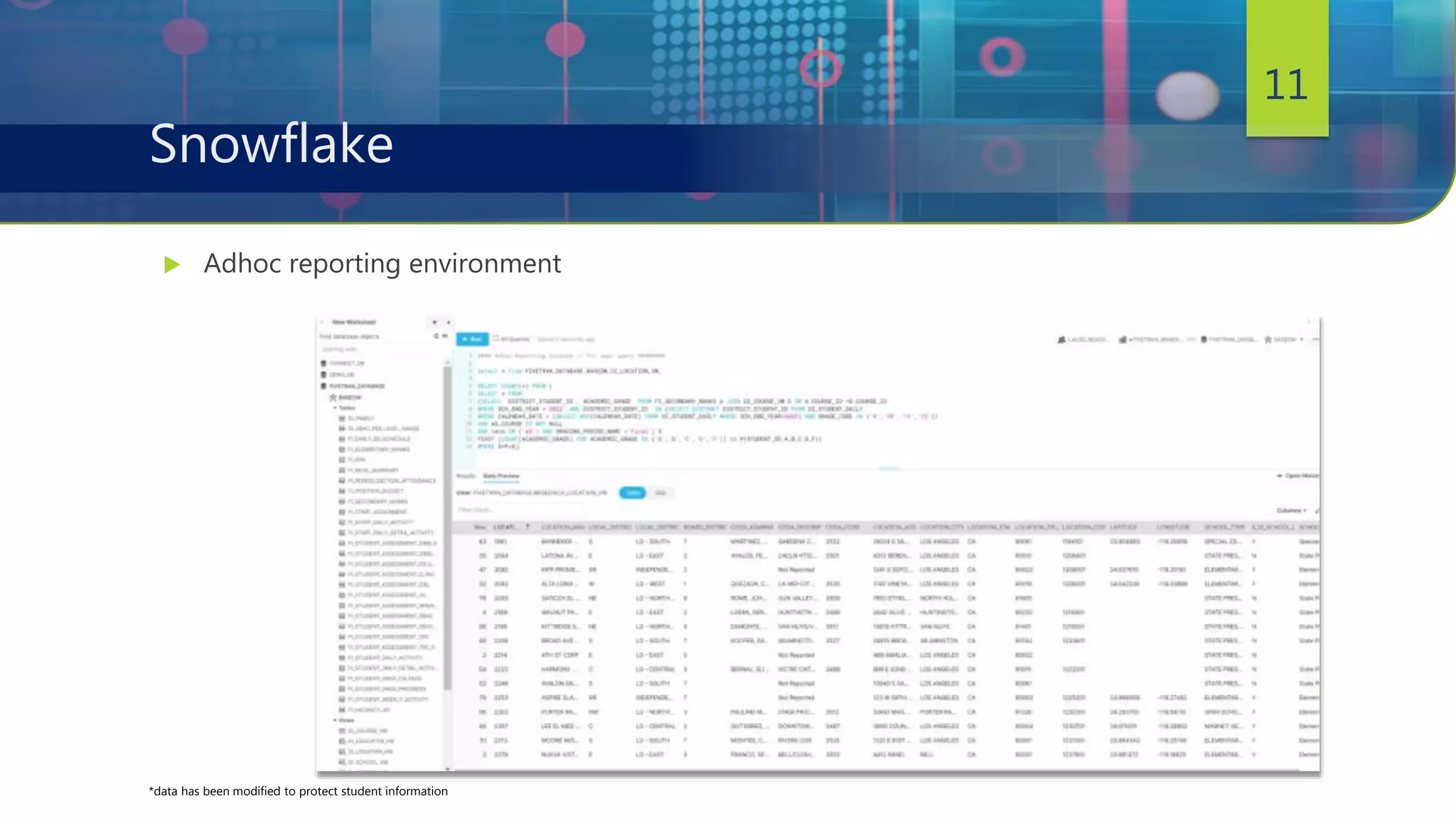Collapse the object browser panel
This screenshot has height=819, width=1456.
point(445,336)
